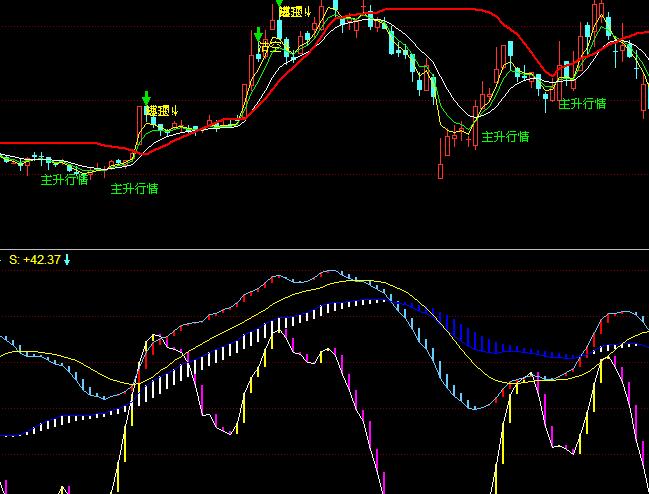Select the topmost yellow 逃顶 label
This screenshot has height=494, width=649.
(x=292, y=12)
